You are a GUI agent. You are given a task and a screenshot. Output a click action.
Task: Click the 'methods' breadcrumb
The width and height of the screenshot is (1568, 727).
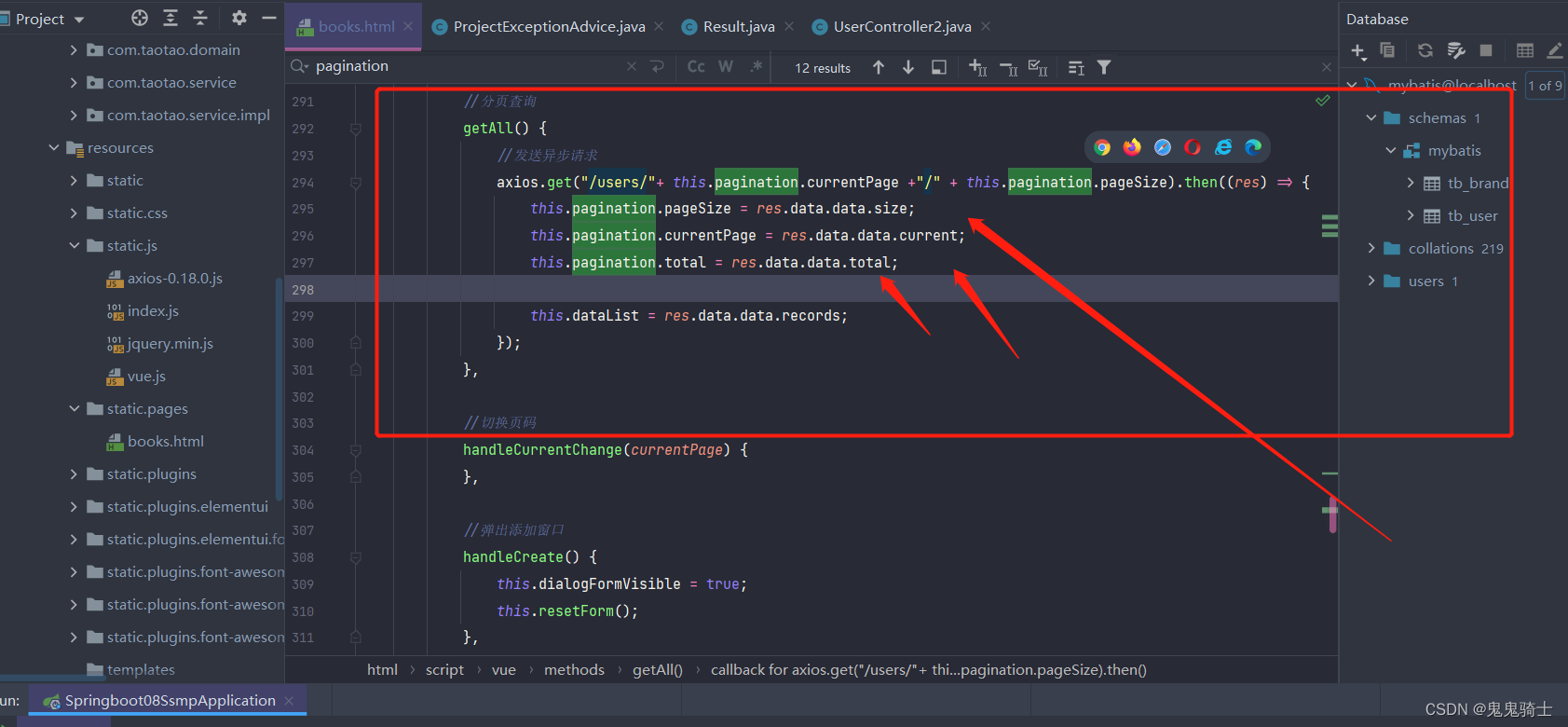pos(574,670)
